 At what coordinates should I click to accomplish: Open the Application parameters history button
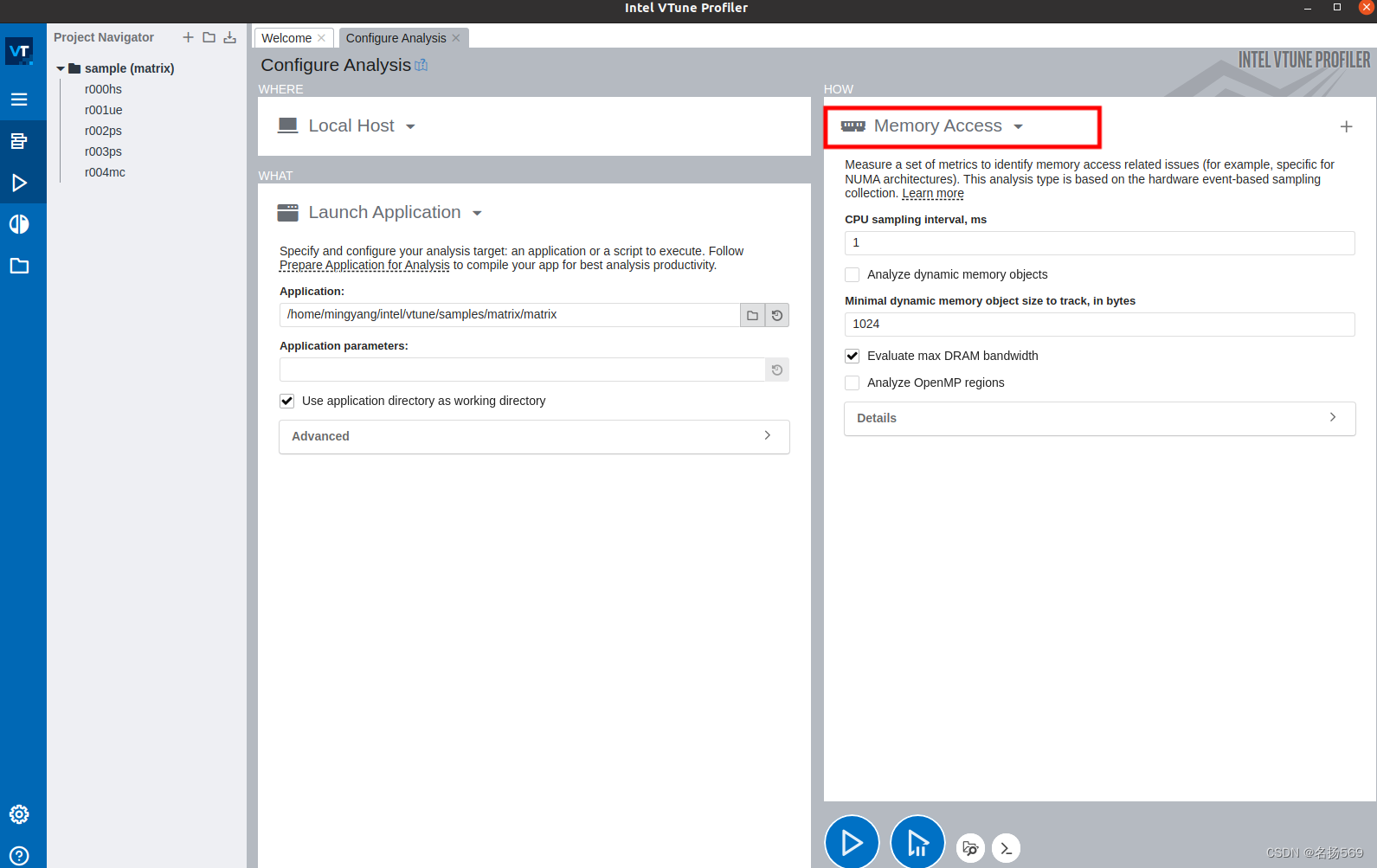[777, 370]
